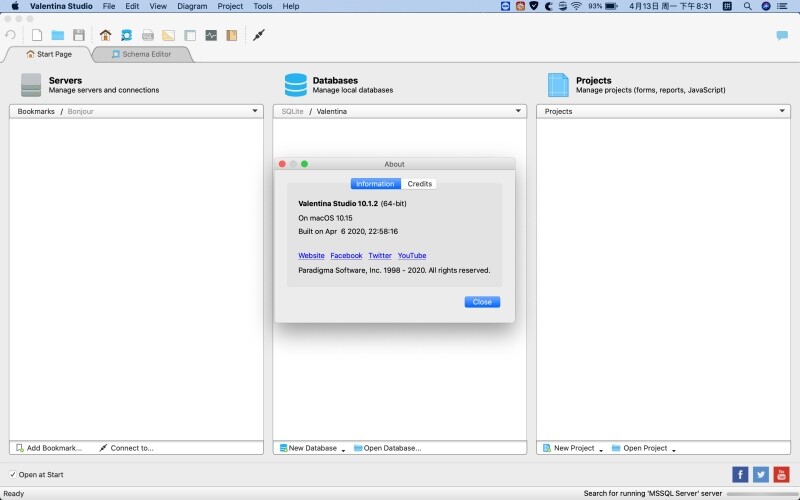800x500 pixels.
Task: Open the Open Project dropdown arrow
Action: [674, 449]
